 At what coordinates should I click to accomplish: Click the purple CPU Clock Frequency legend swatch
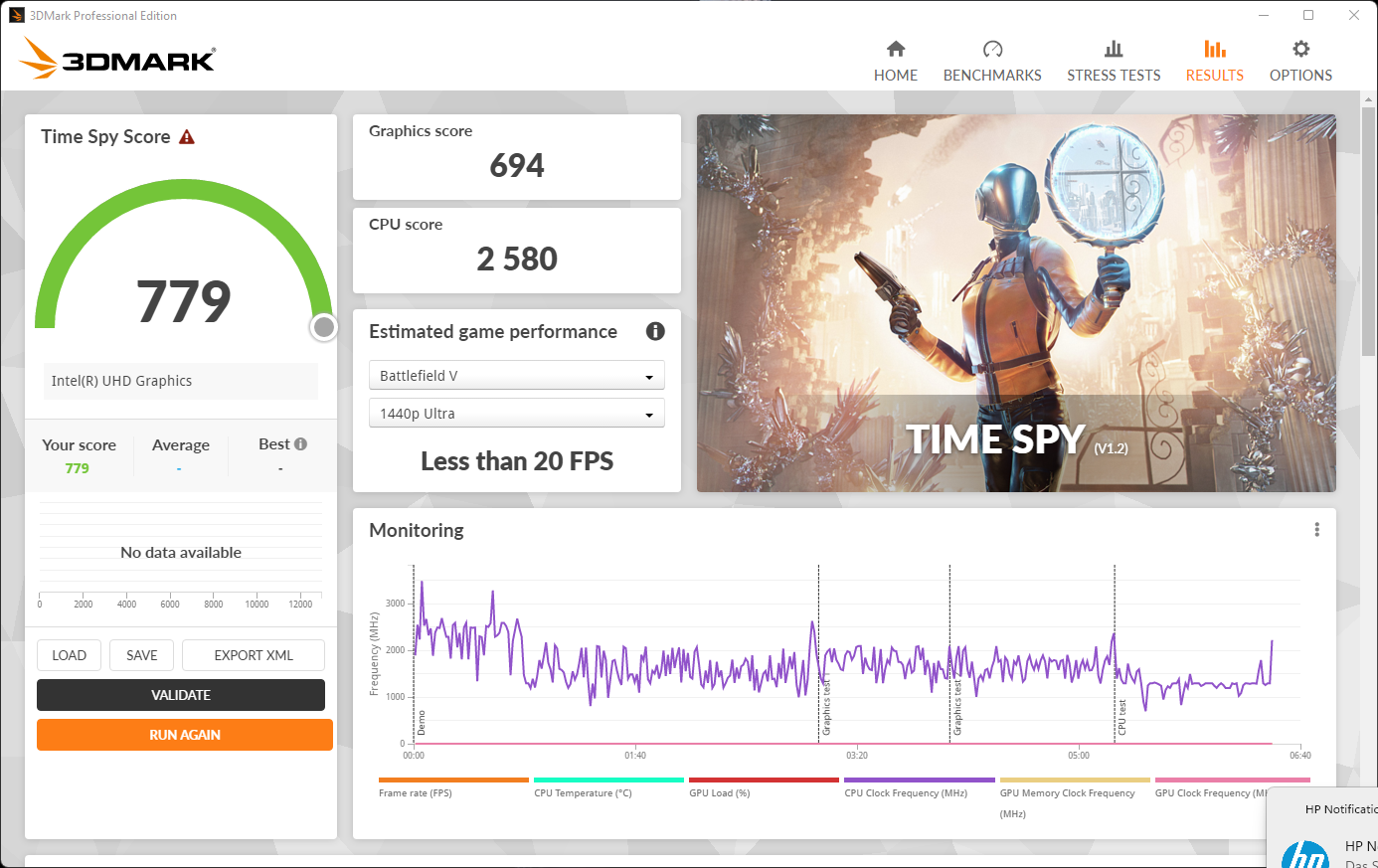click(x=919, y=781)
